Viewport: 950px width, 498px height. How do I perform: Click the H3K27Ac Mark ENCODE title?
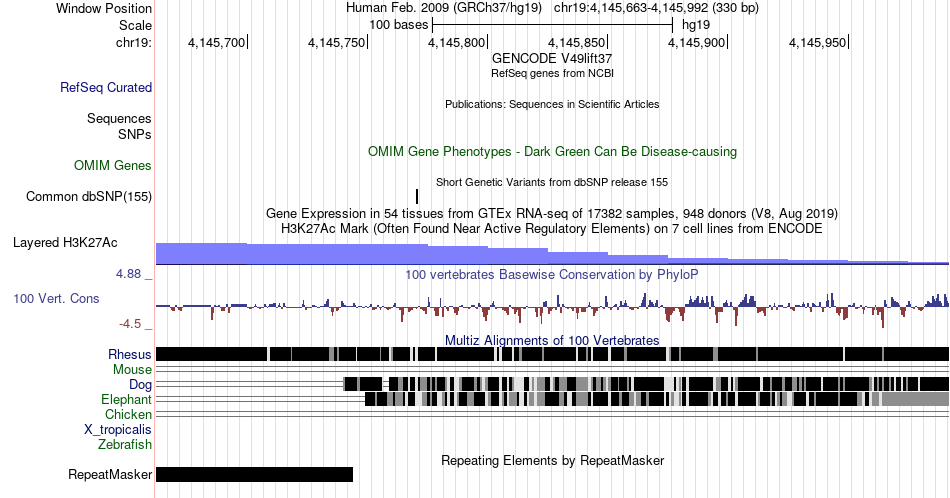pyautogui.click(x=552, y=228)
